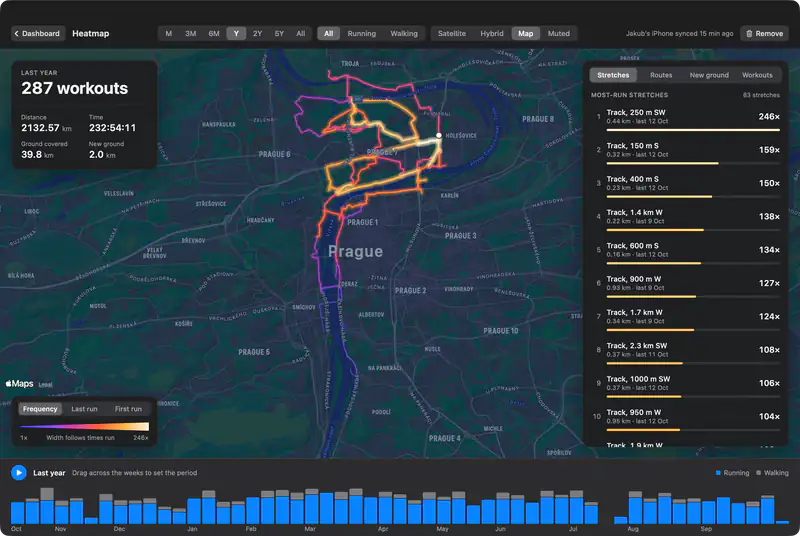Play the Last year timeline animation
Viewport: 800px width, 536px height.
pyautogui.click(x=19, y=473)
